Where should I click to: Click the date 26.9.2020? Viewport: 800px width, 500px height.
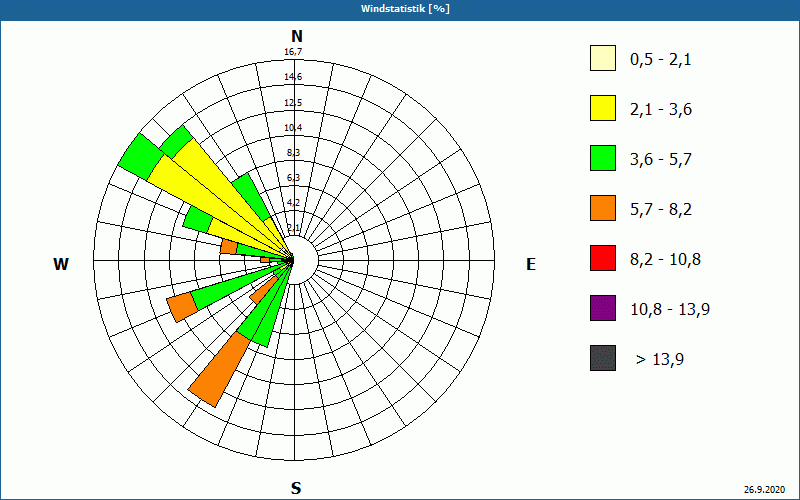[x=764, y=490]
